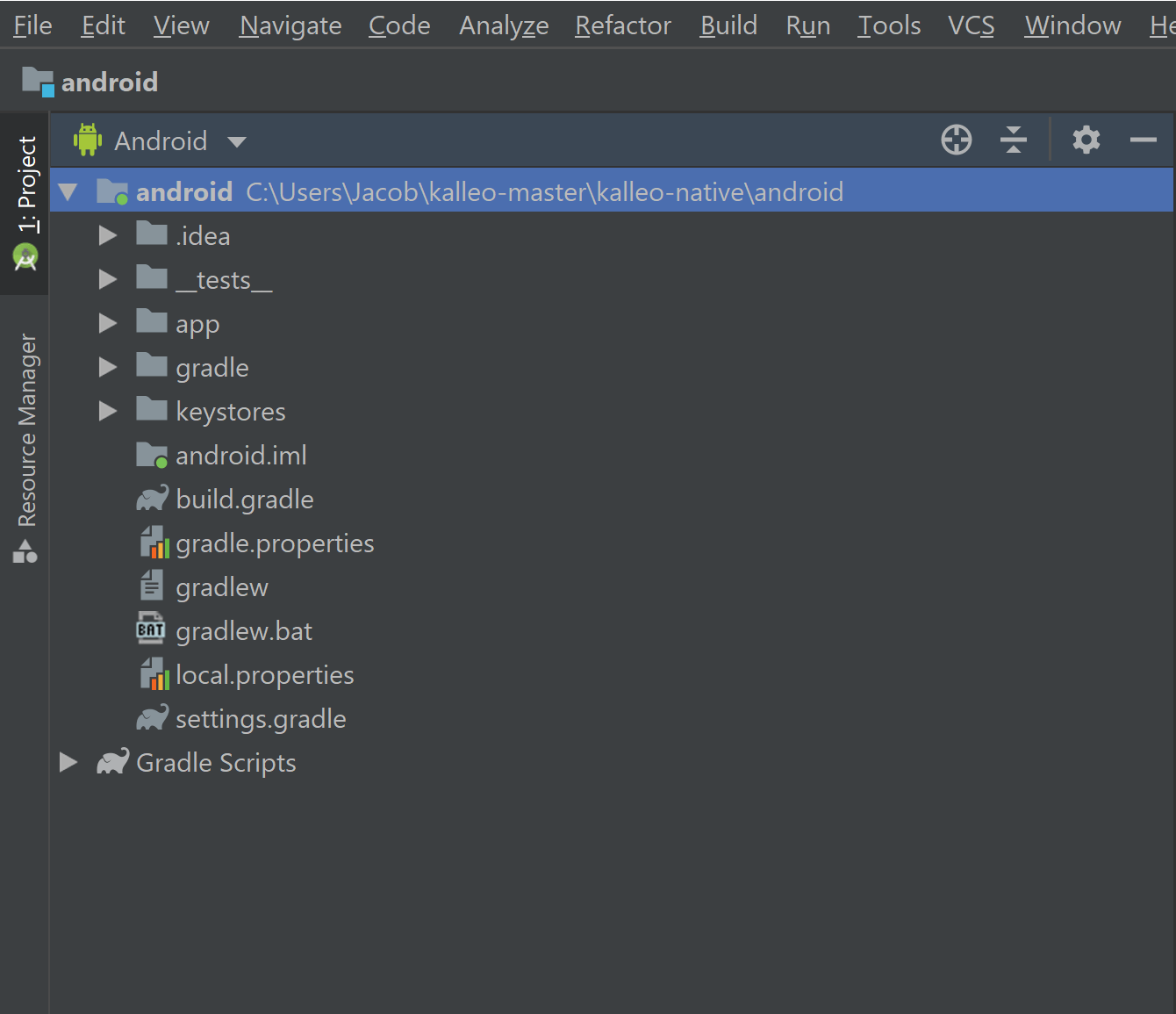Click the Locate/Select Opened File target icon
Viewport: 1176px width, 1014px height.
click(x=957, y=140)
